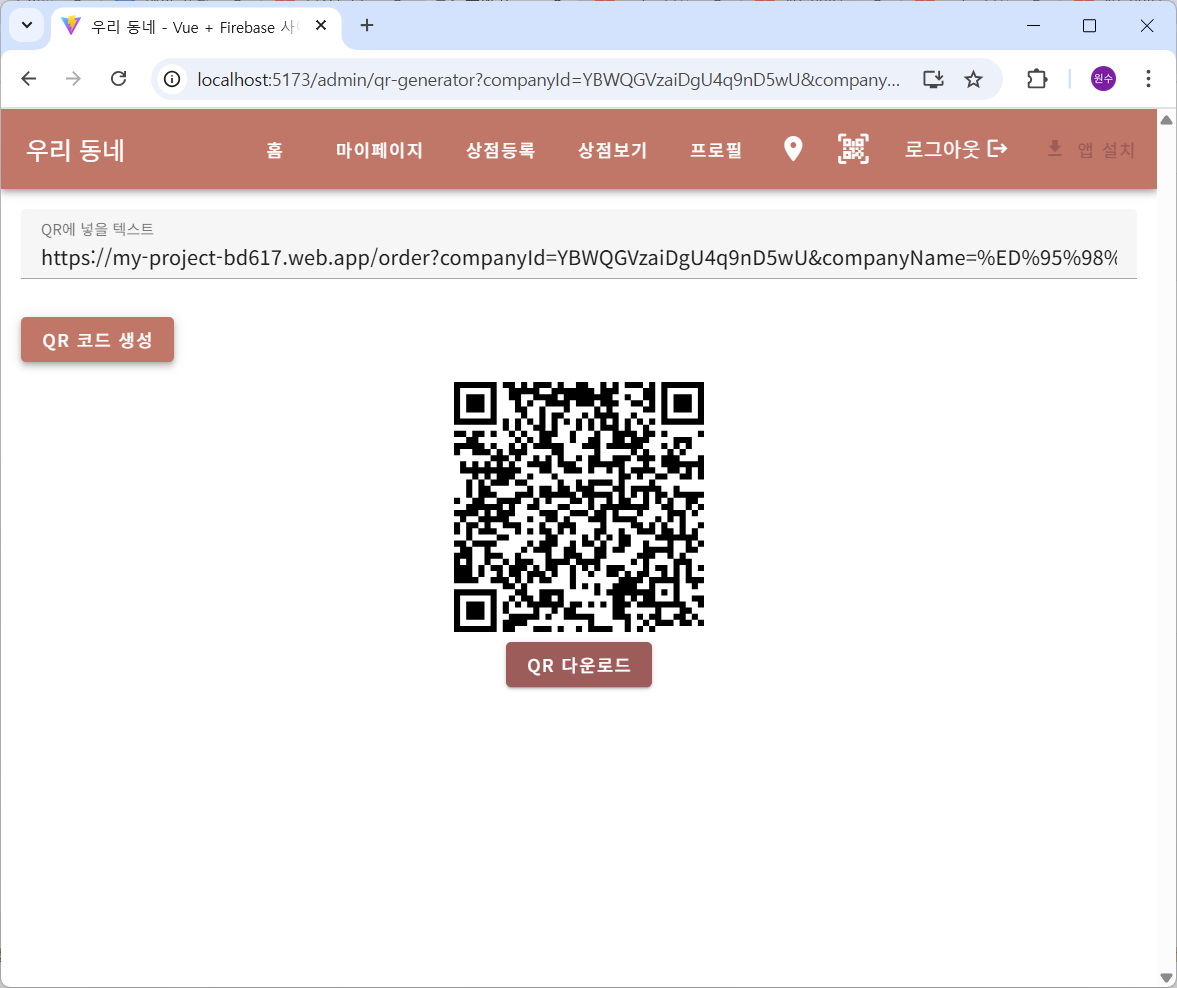The height and width of the screenshot is (988, 1177).
Task: Log out using 로그아웃 button
Action: (956, 149)
